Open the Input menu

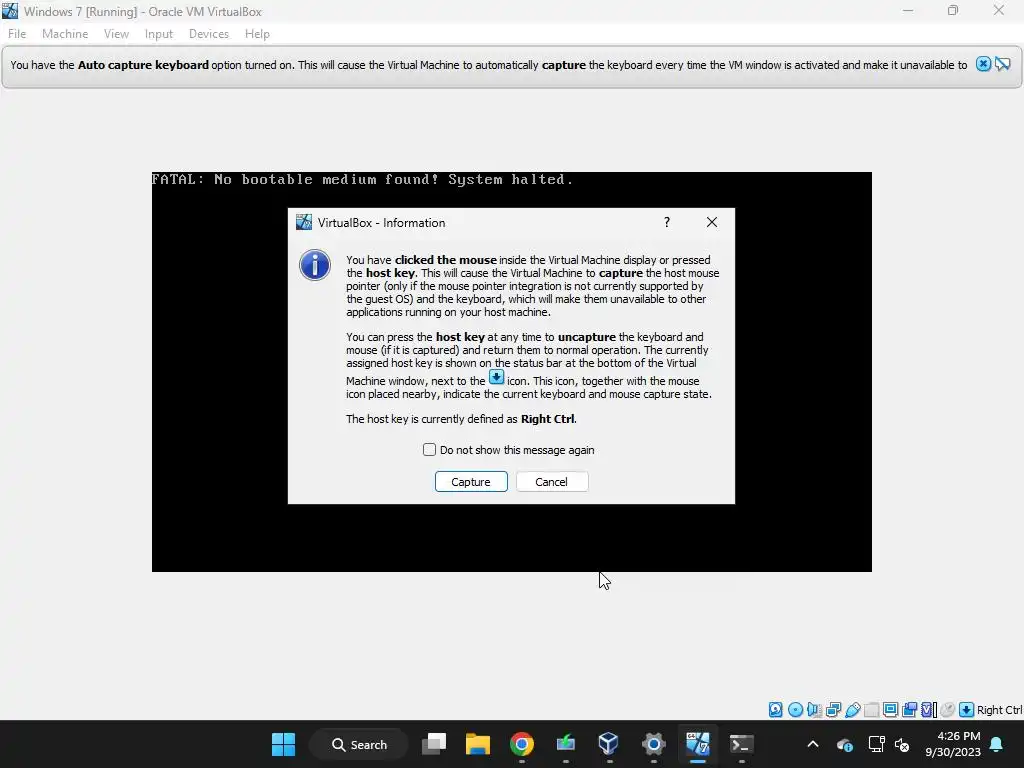tap(159, 34)
